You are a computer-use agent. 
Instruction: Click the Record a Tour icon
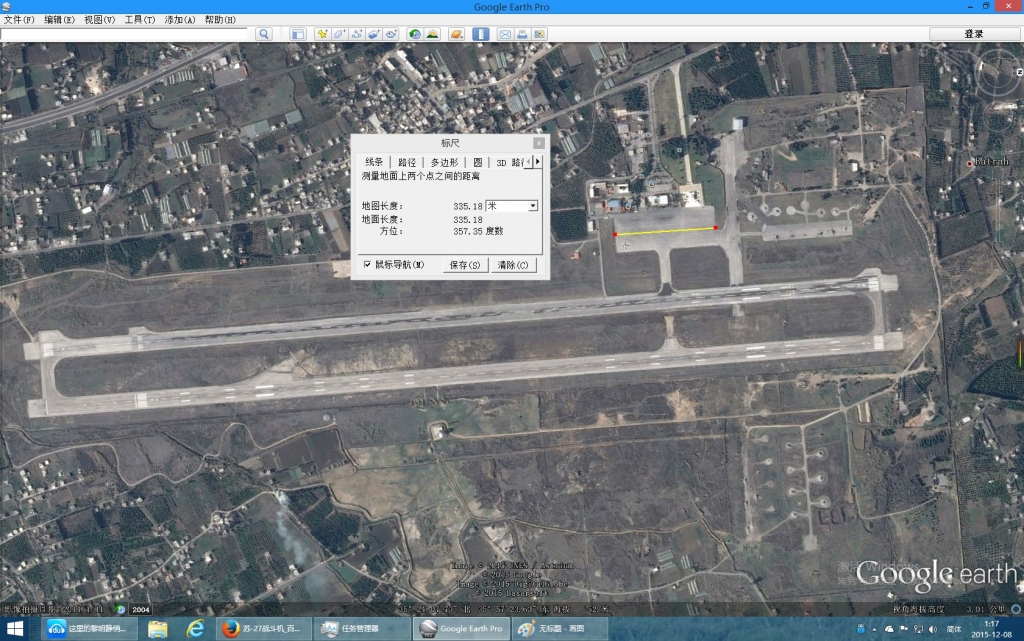coord(391,34)
